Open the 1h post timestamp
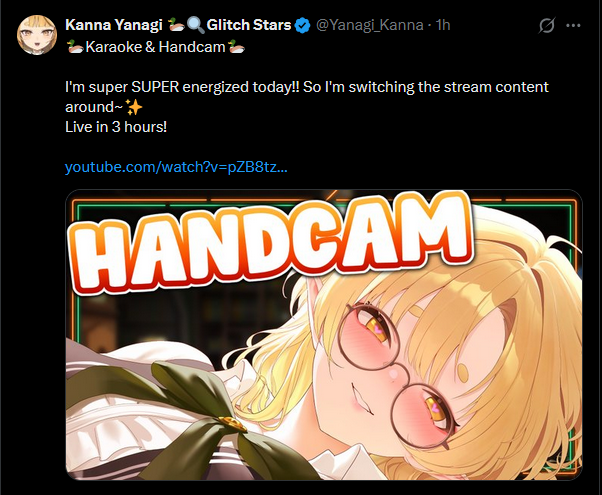 [x=443, y=25]
